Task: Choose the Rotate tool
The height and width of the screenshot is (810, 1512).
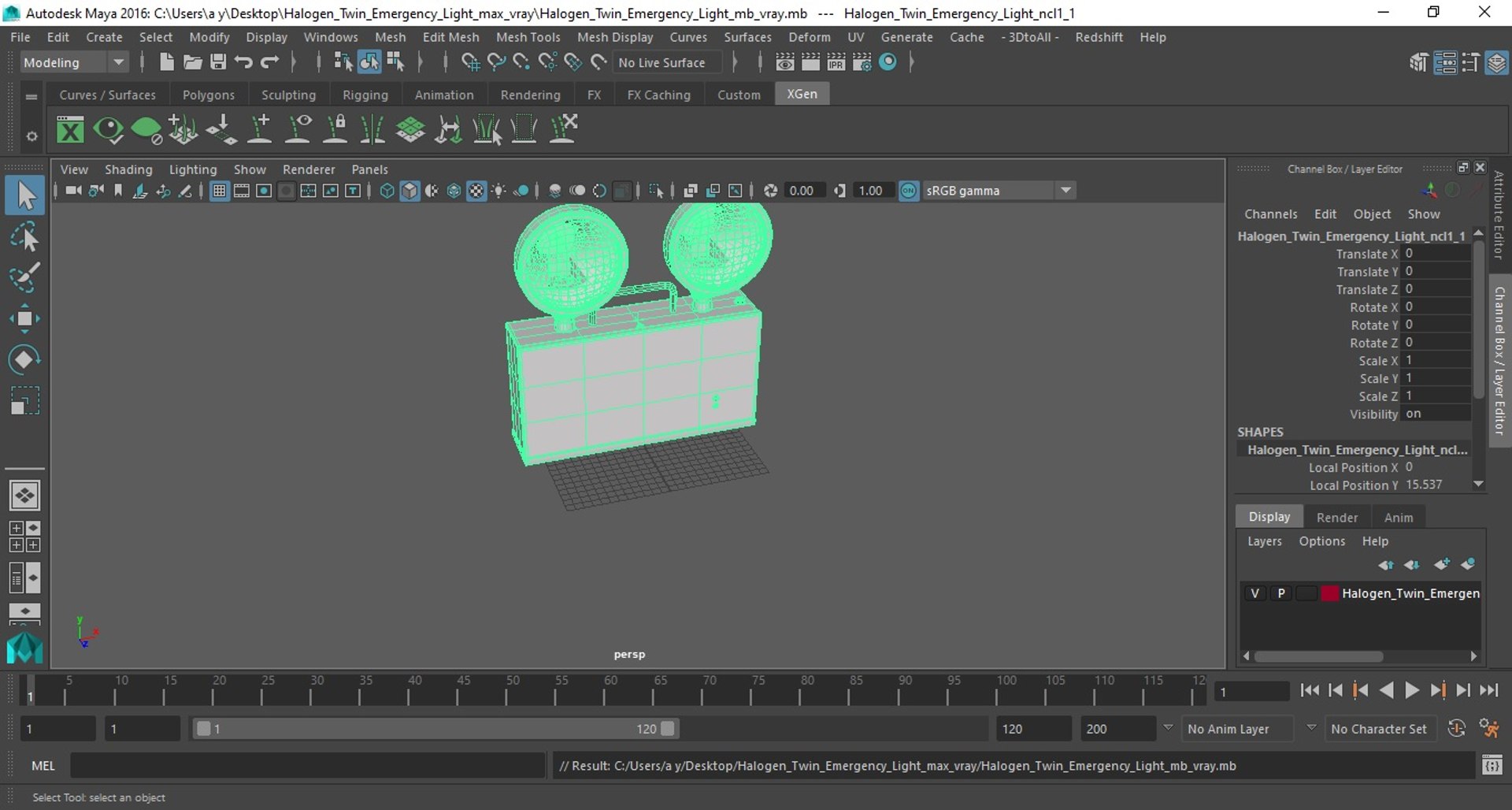Action: pos(24,359)
